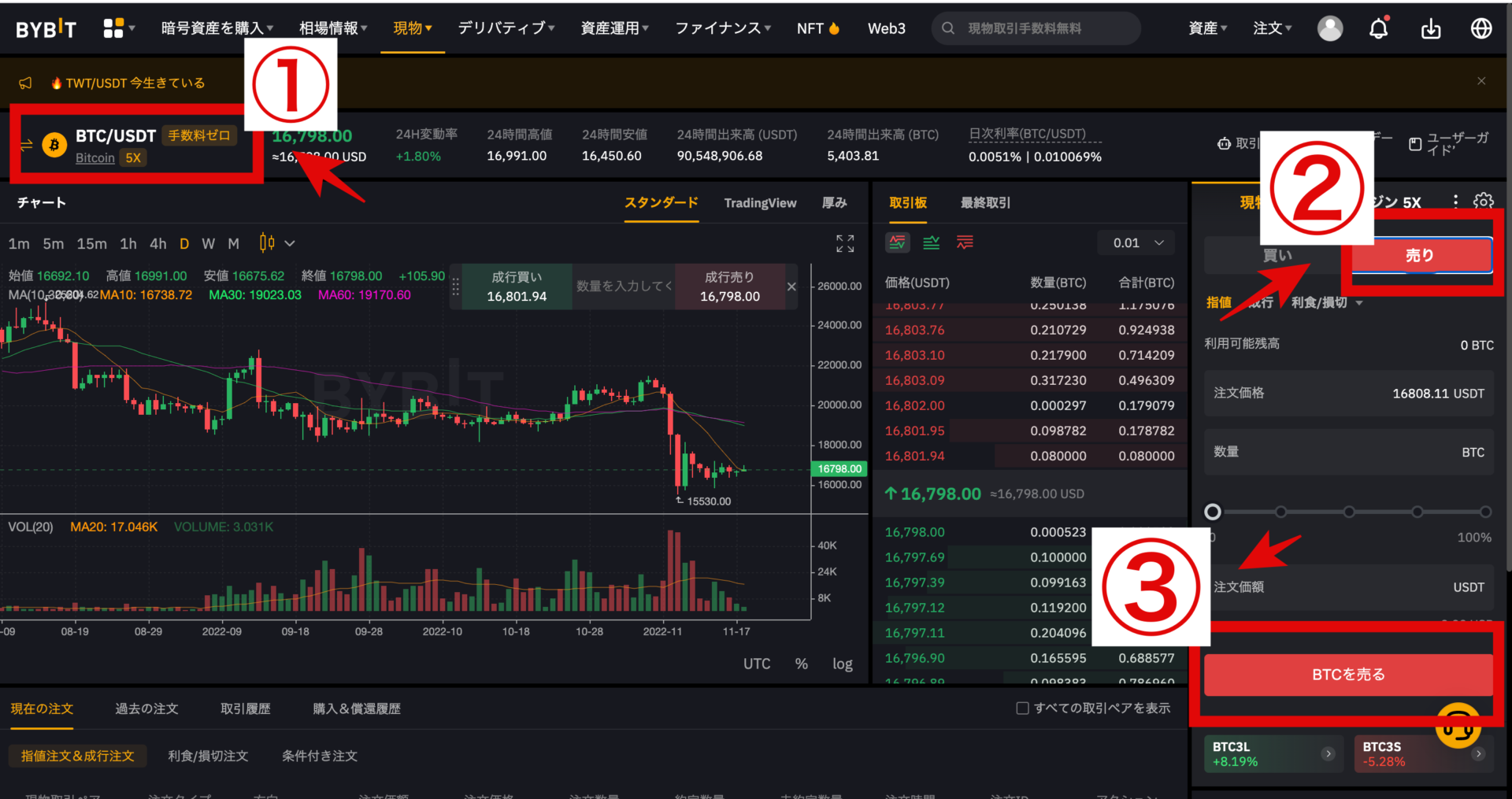1512x799 pixels.
Task: Open the デリバティブ dropdown
Action: [x=506, y=28]
